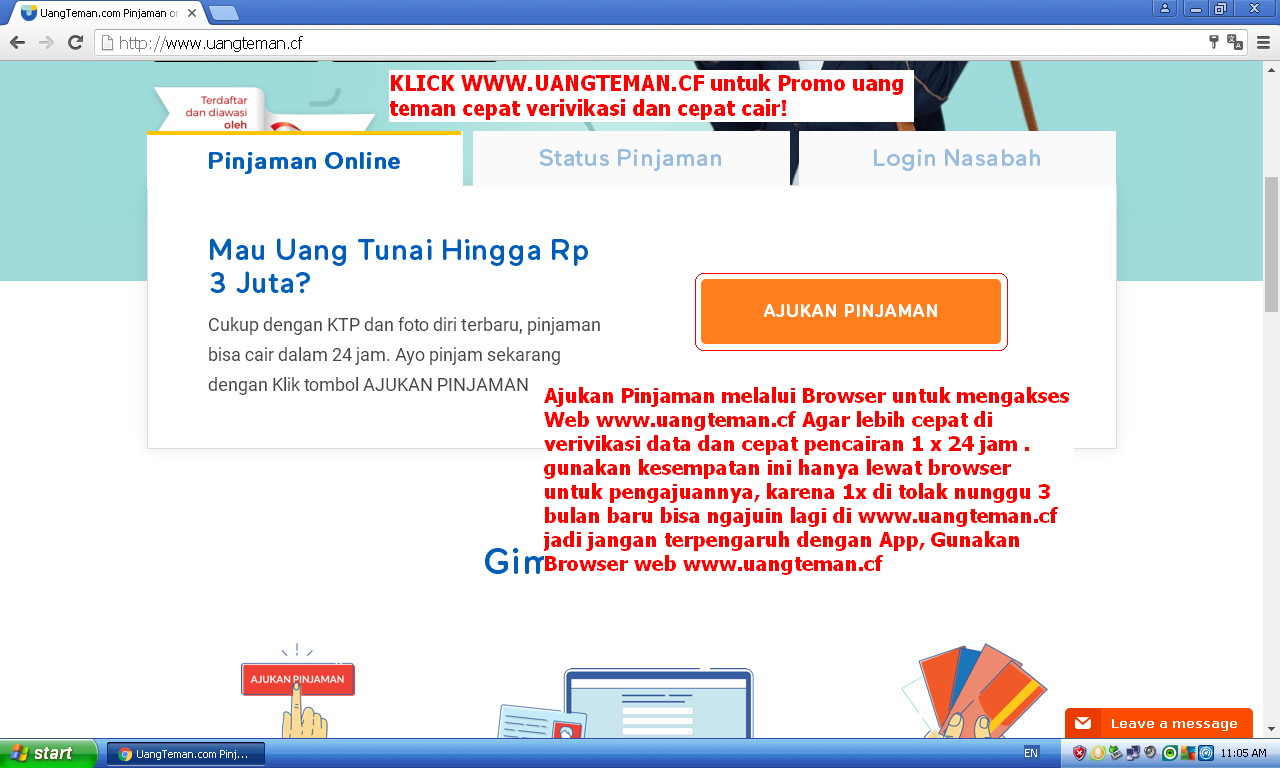Click heading Mau Uang Tunai Hingga Rp 3 Juta?
This screenshot has width=1280, height=768.
tap(398, 266)
